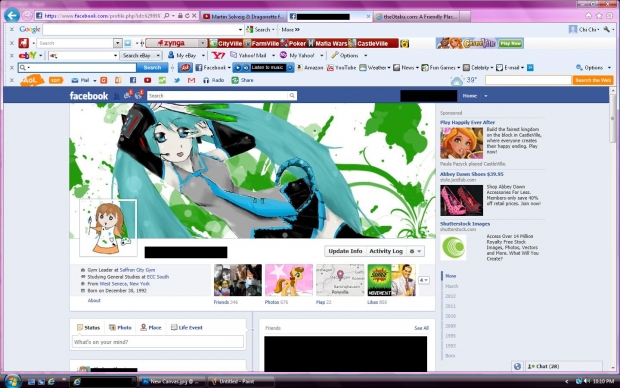Click the Facebook icon on the AOL toolbar
This screenshot has height=388, width=620.
click(x=133, y=80)
